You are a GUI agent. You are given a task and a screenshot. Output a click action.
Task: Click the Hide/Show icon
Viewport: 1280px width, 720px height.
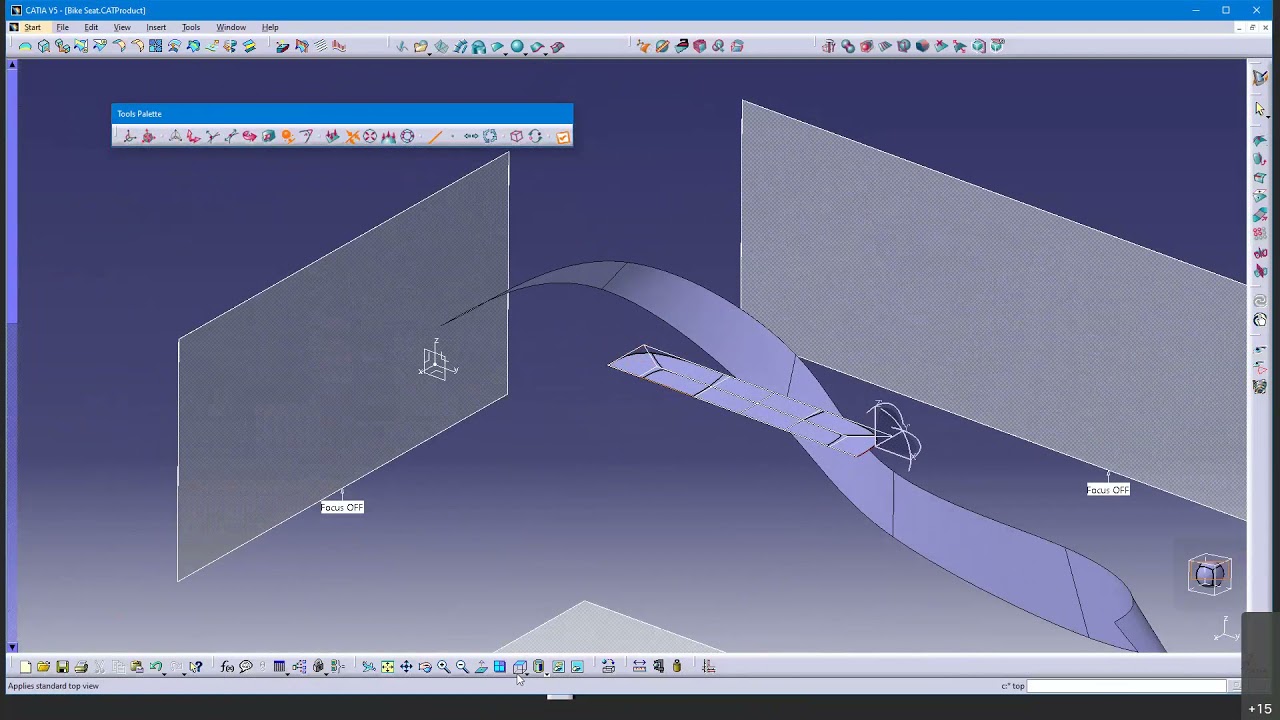pos(559,667)
